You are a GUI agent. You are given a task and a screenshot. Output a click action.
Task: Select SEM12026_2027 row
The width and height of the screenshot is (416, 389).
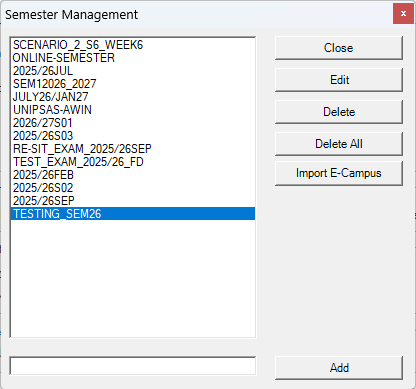(133, 84)
